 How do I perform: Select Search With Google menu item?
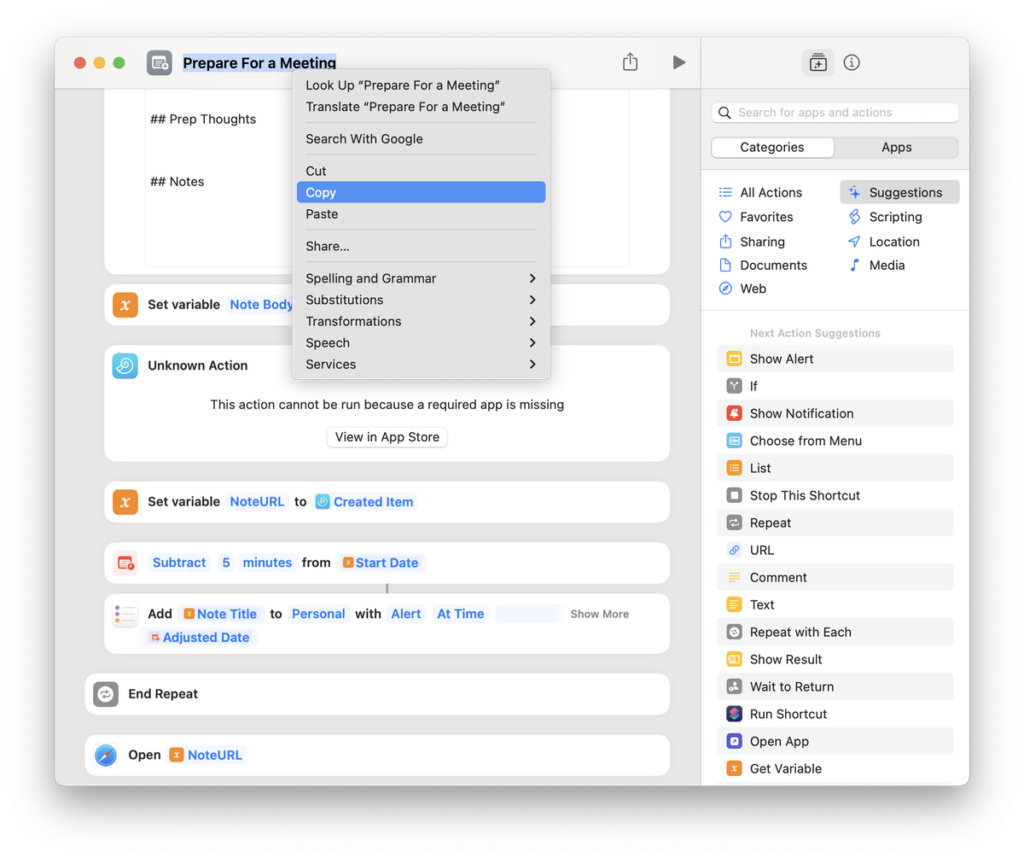point(421,139)
